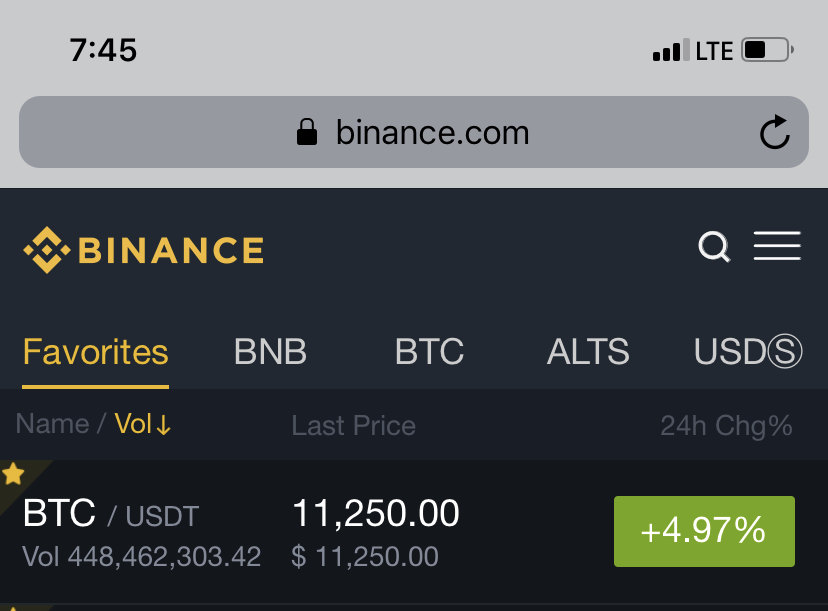Select the Favorites tab
828x611 pixels.
point(96,352)
